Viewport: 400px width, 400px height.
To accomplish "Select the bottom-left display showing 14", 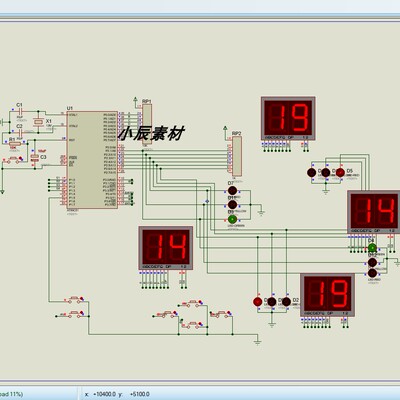I will click(x=166, y=248).
